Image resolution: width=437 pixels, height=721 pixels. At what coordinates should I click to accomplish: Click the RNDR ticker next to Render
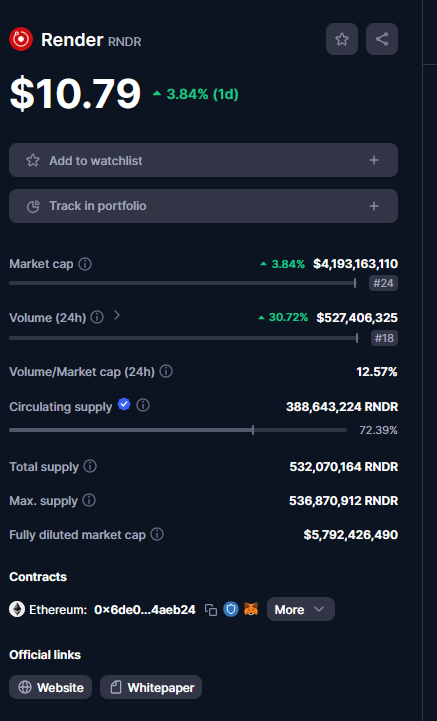click(x=125, y=41)
